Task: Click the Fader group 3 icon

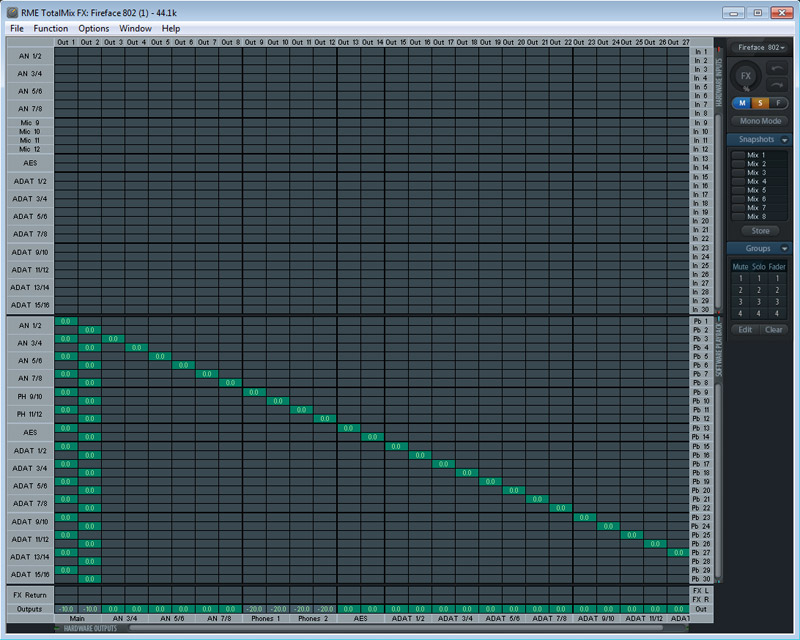Action: click(x=777, y=300)
